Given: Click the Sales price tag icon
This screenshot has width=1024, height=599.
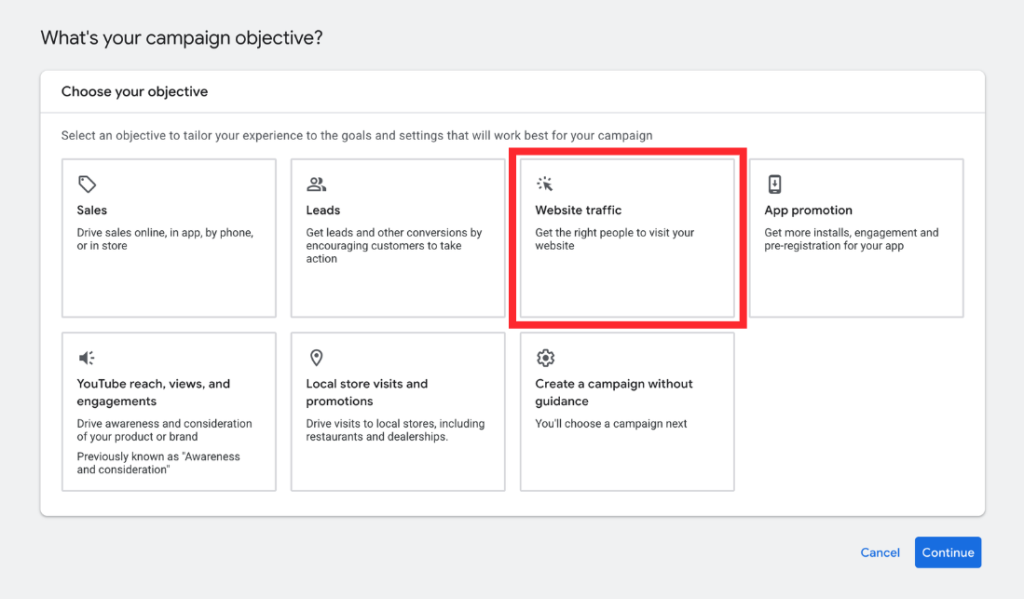Looking at the screenshot, I should [x=87, y=184].
